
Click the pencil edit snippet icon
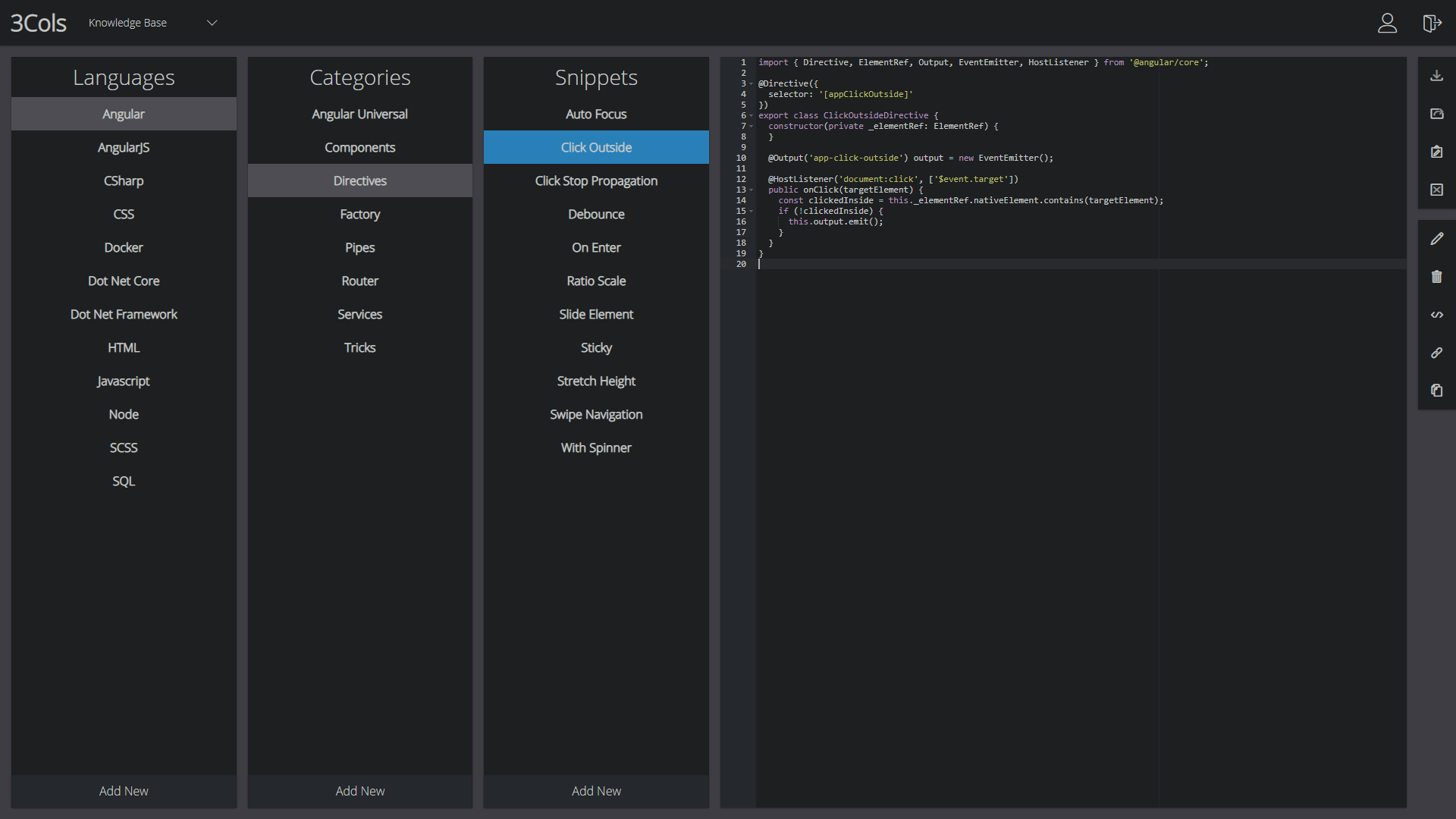(1436, 239)
